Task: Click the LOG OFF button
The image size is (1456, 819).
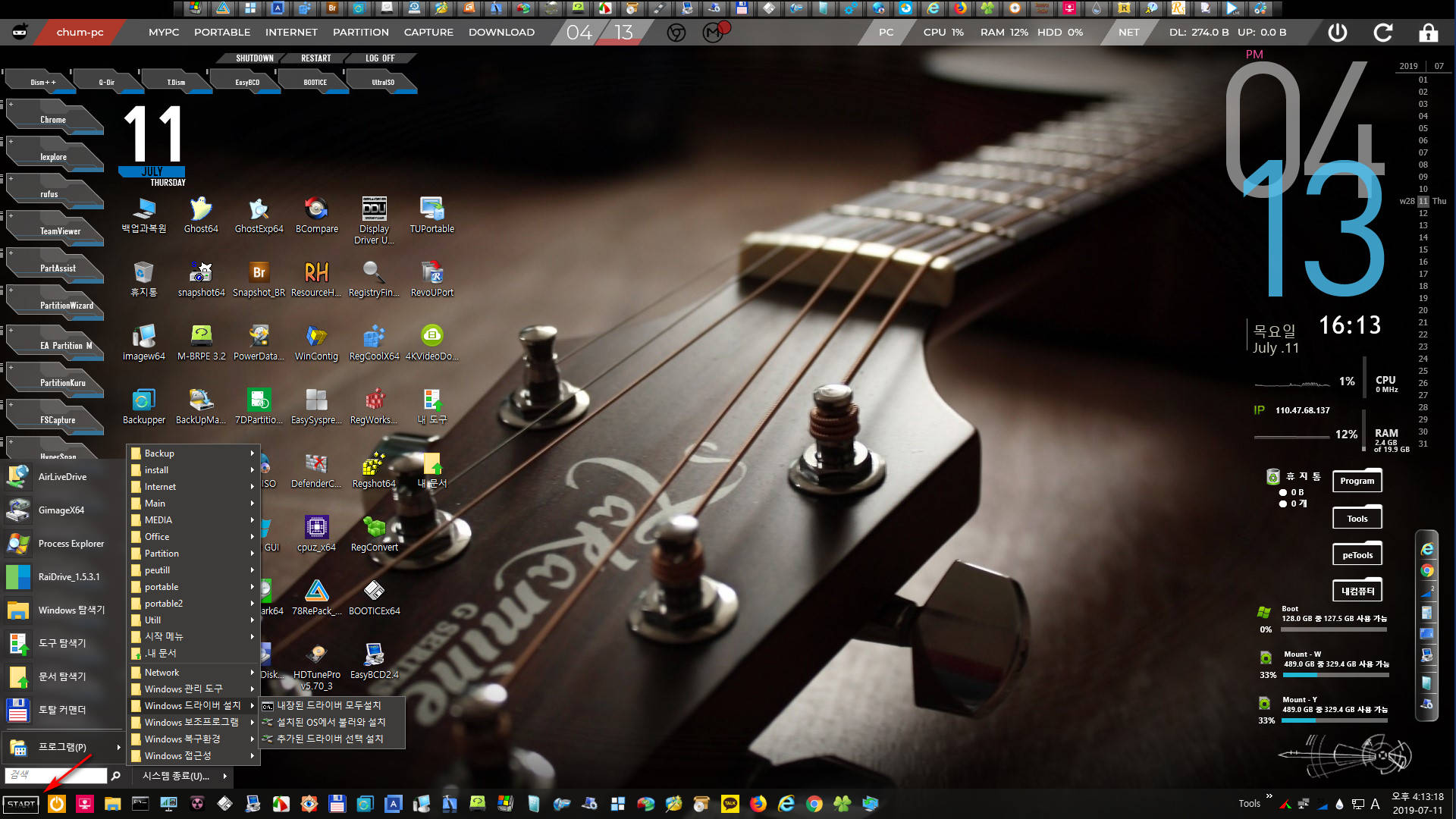Action: pyautogui.click(x=380, y=58)
